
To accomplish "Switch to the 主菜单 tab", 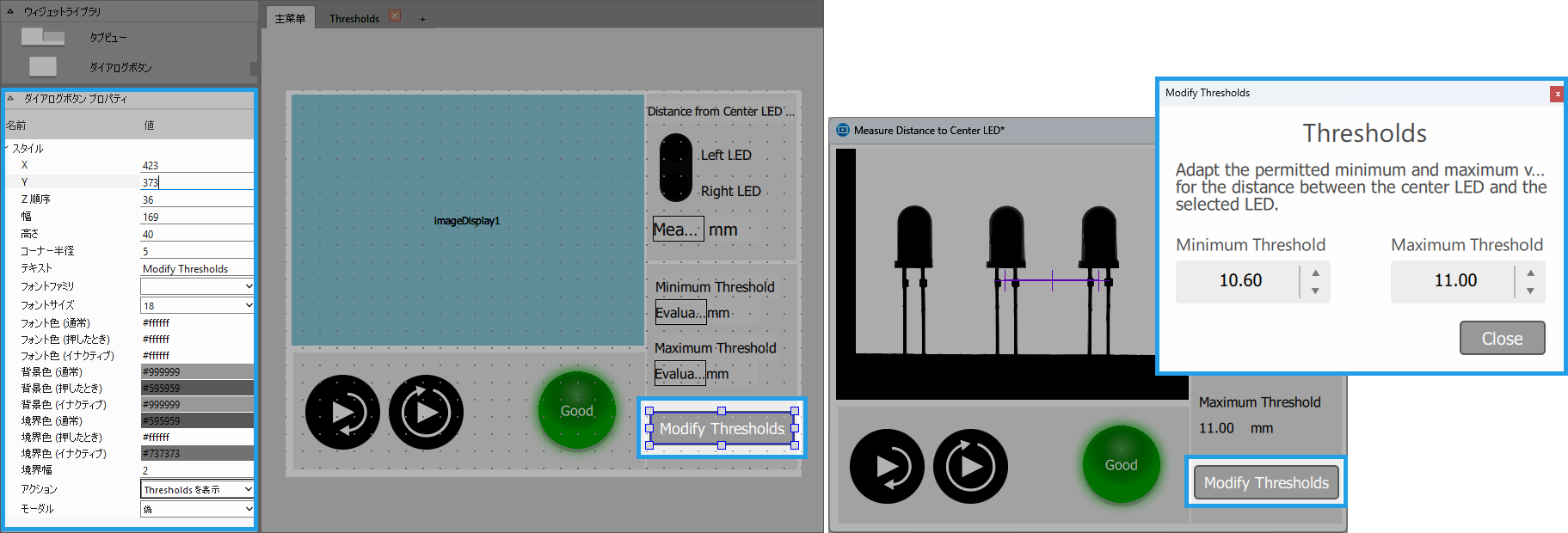I will coord(290,18).
